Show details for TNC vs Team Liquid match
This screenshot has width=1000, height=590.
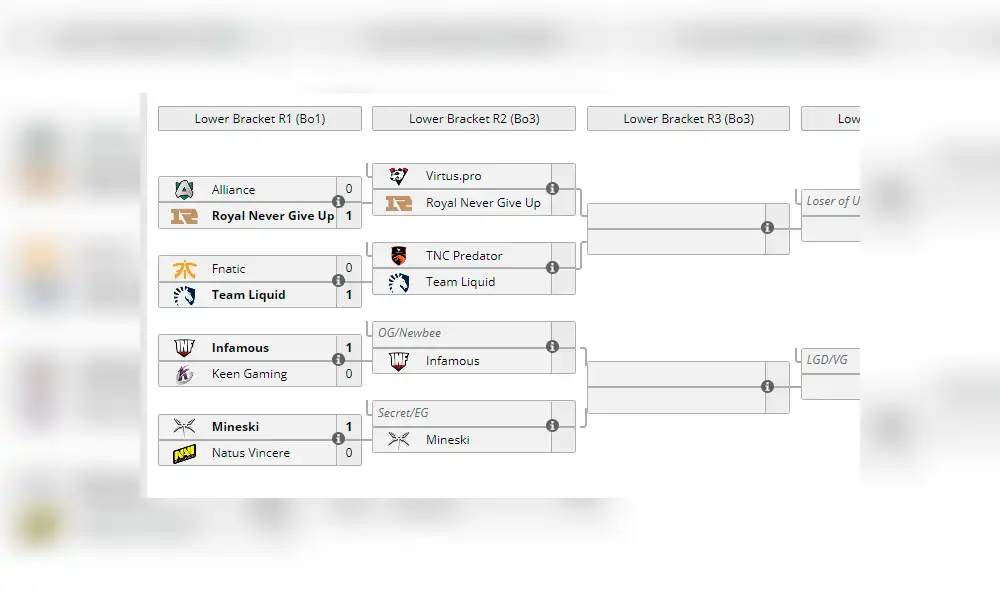pos(552,268)
